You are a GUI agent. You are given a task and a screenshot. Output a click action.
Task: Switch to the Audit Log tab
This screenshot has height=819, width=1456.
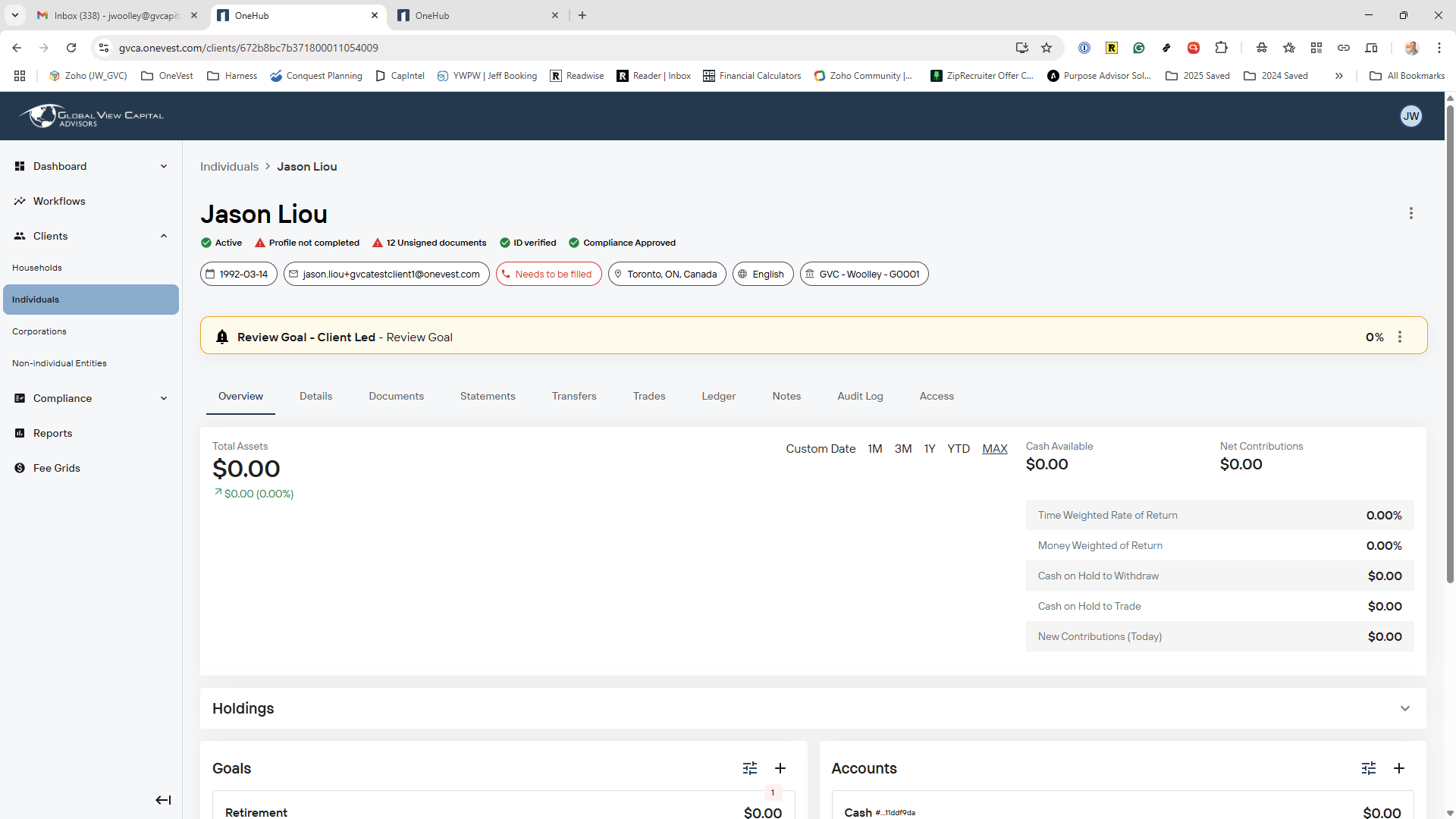[860, 396]
